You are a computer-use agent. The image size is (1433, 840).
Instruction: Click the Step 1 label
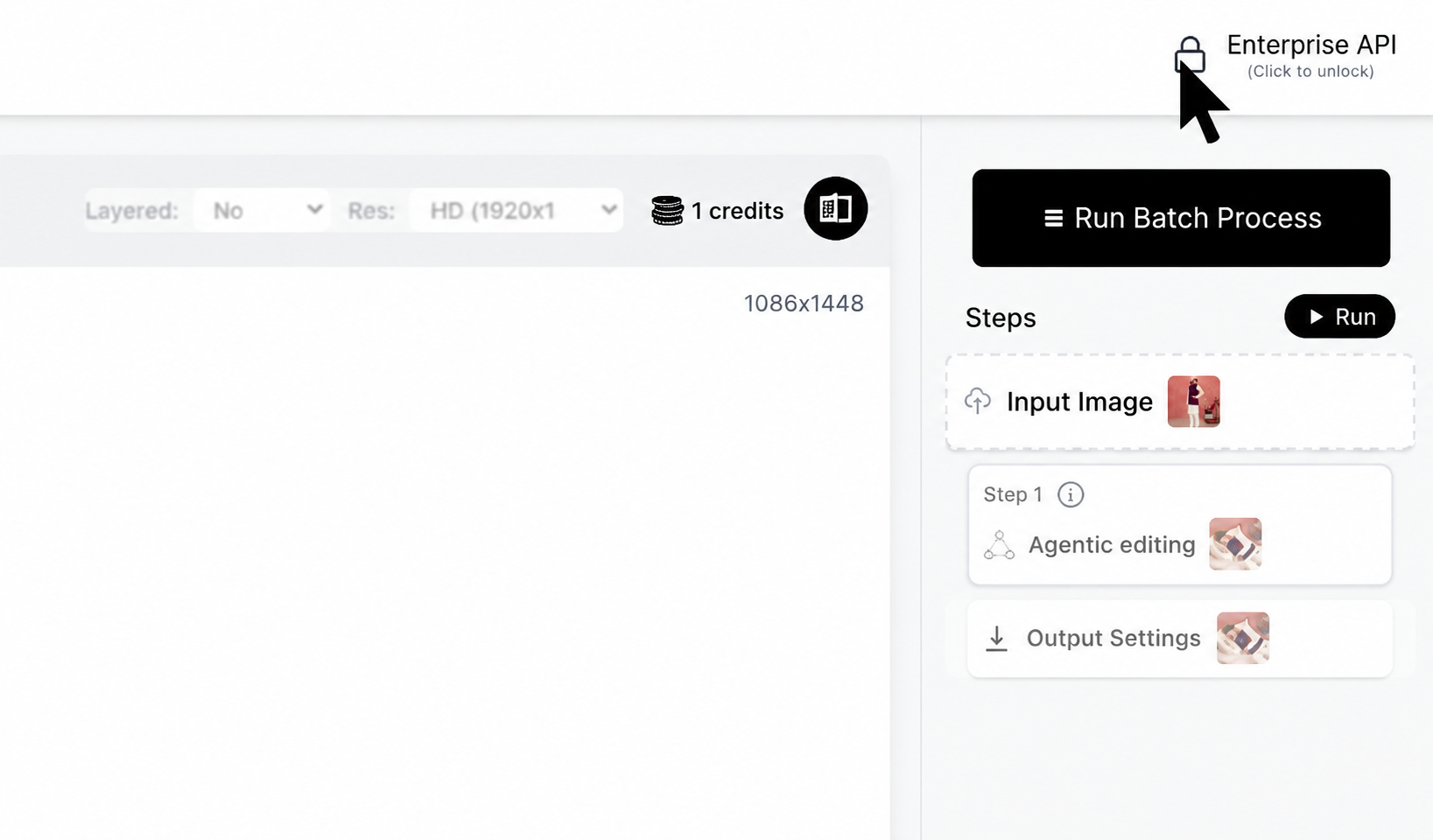[x=1013, y=494]
